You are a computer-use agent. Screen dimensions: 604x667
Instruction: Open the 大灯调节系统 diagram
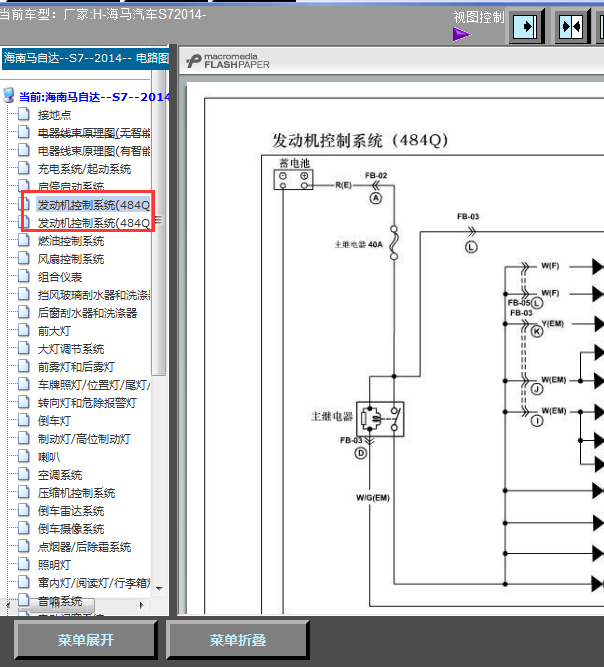71,349
